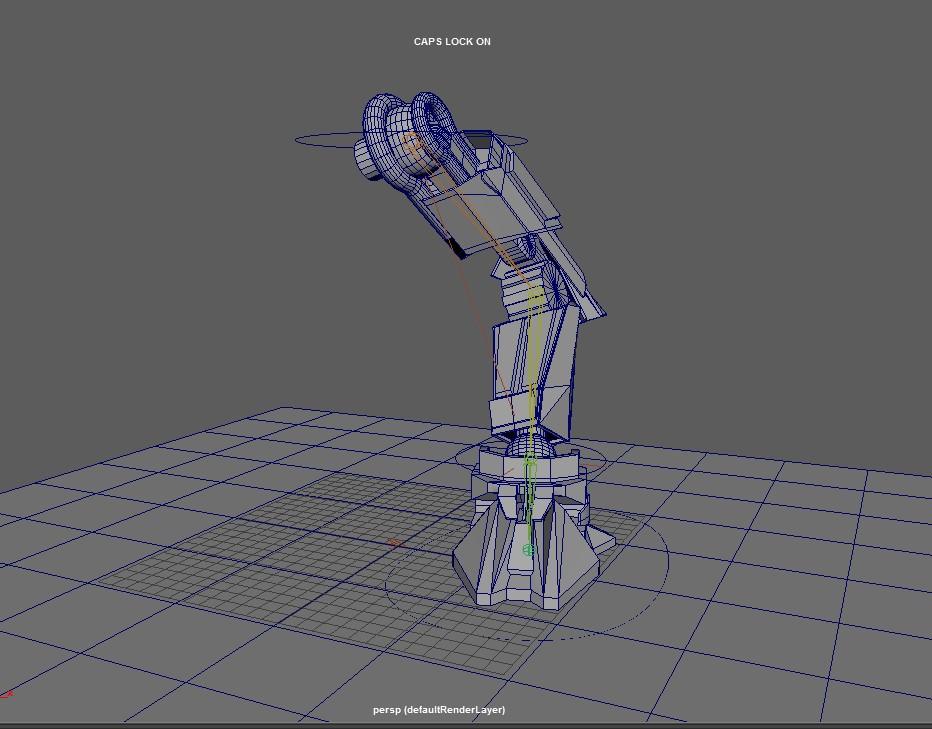Select the cylinder cap beside the torus rings
932x729 pixels.
(x=367, y=159)
